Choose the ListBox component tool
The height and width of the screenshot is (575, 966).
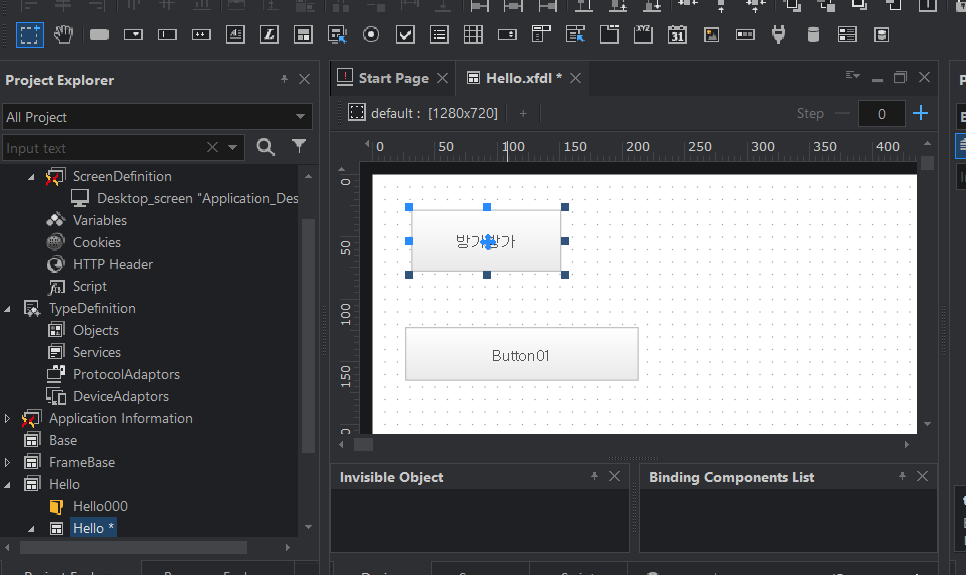coord(439,35)
